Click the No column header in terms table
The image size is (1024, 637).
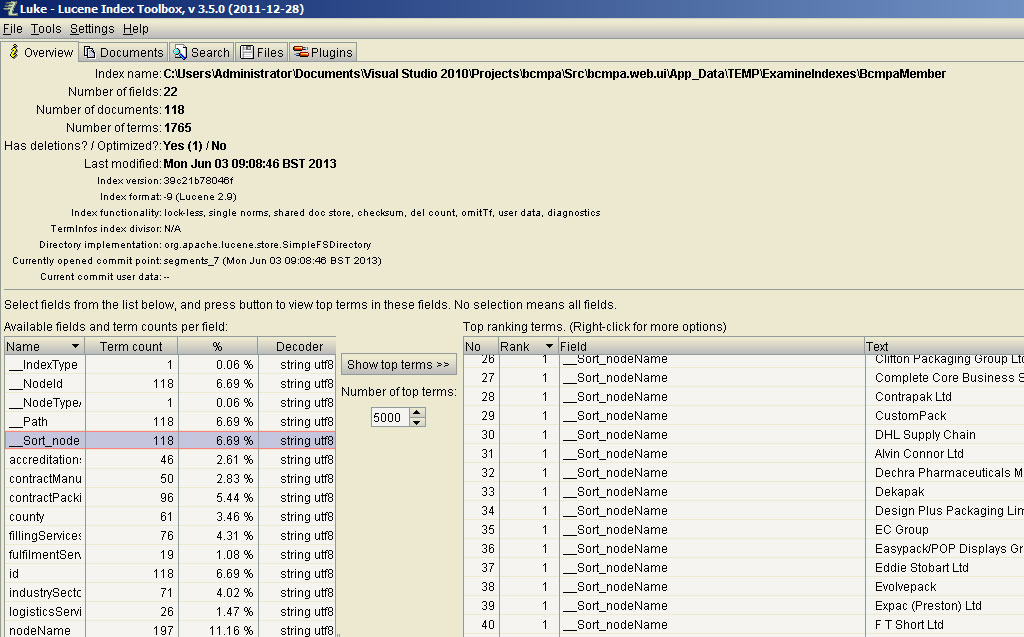pyautogui.click(x=481, y=346)
